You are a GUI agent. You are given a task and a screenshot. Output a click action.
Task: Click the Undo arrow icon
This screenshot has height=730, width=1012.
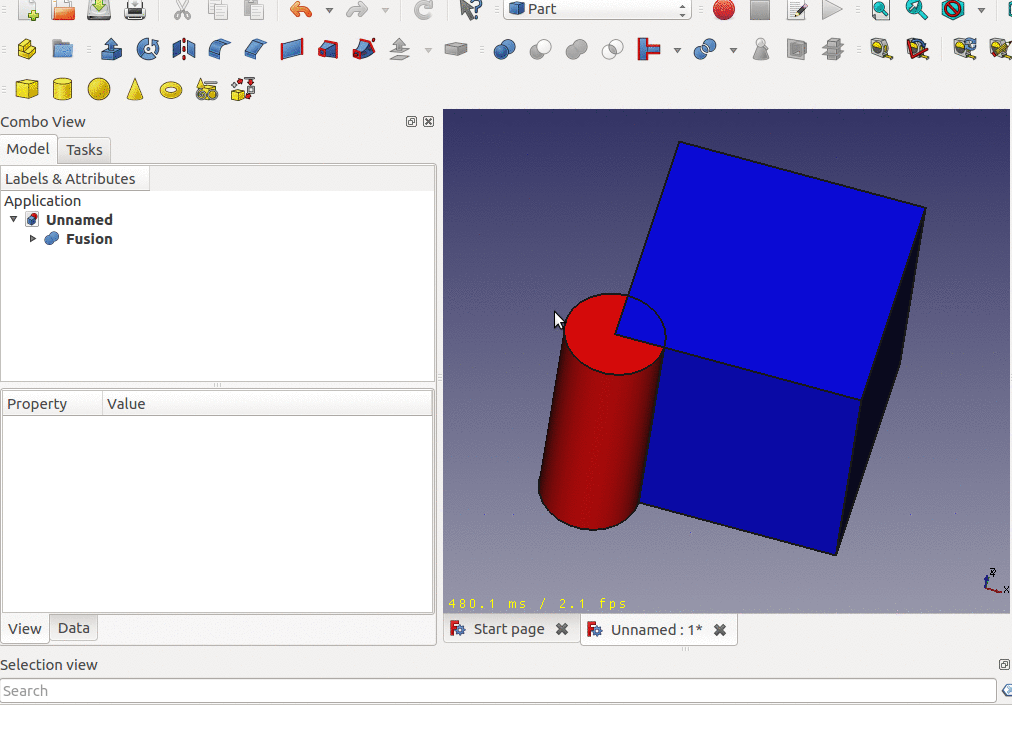301,10
